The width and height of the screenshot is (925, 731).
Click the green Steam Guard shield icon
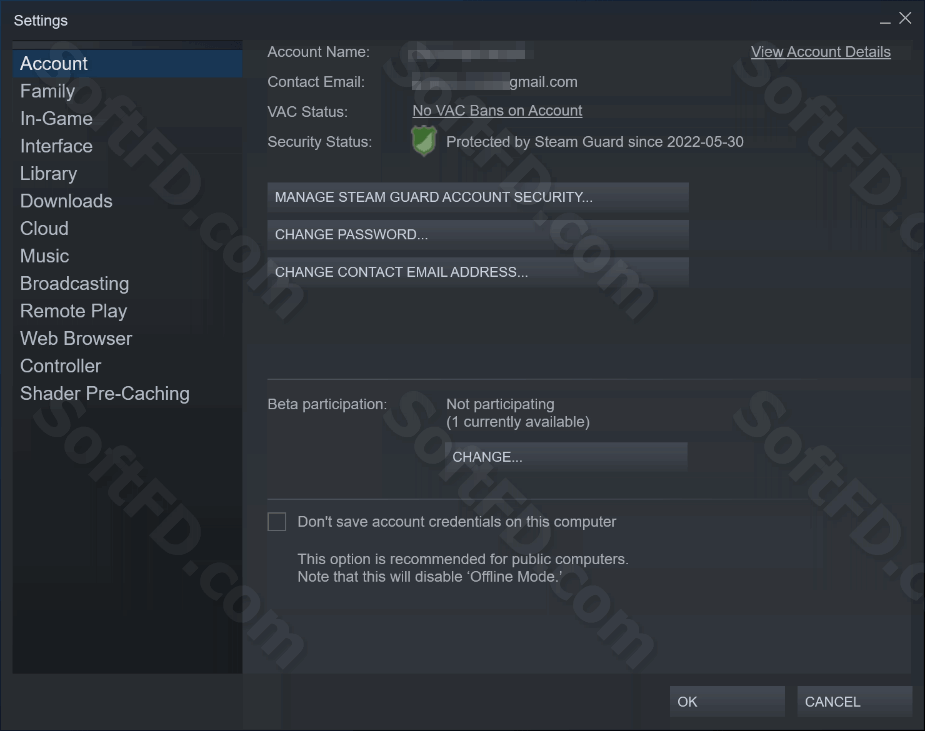point(424,141)
